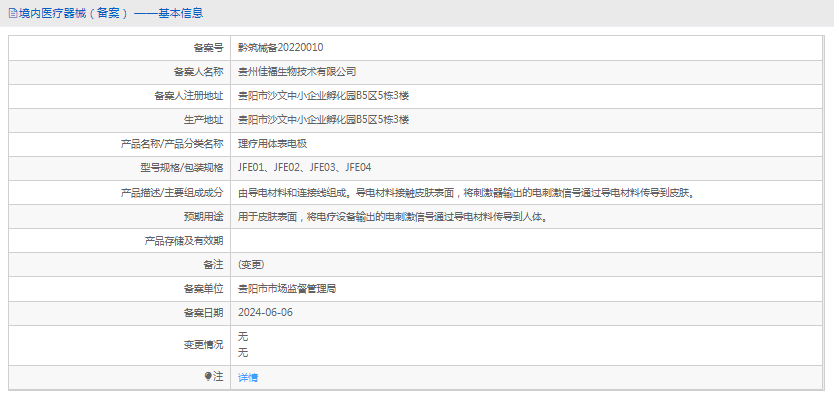Click the filing date 2024-06-06
The width and height of the screenshot is (834, 398).
pos(265,312)
